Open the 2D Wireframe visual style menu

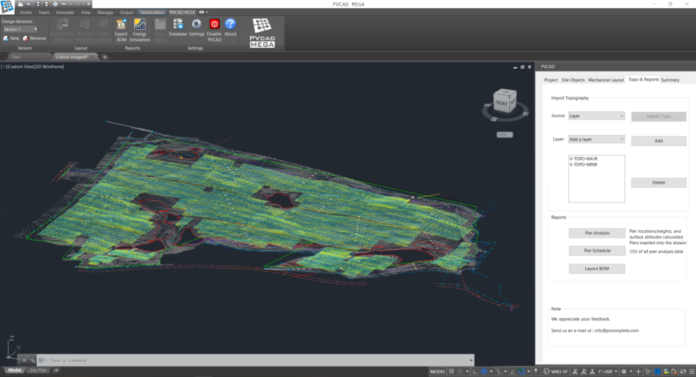(x=49, y=67)
